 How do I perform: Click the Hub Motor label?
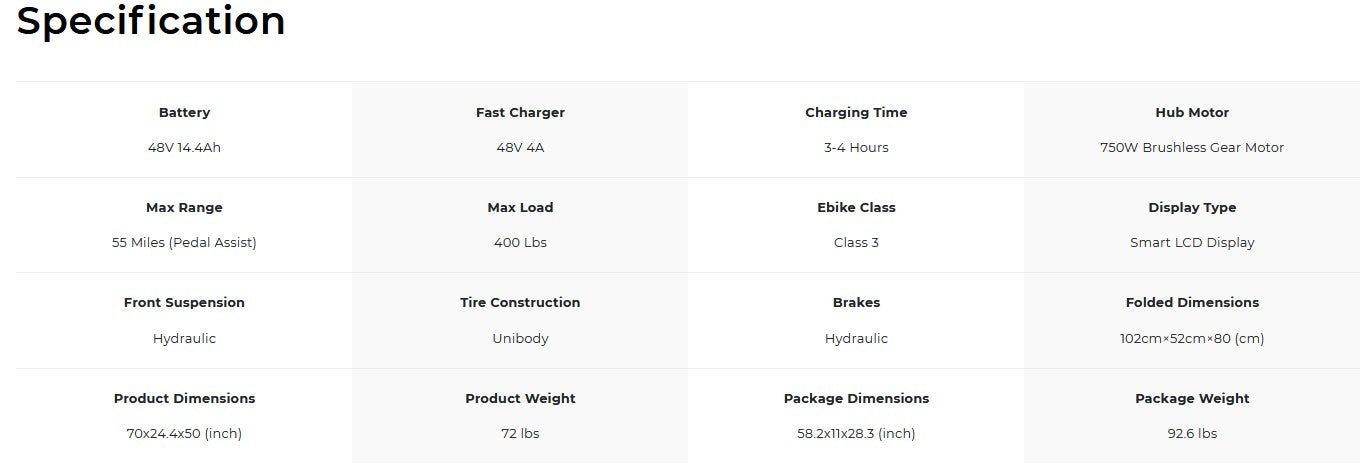1192,113
